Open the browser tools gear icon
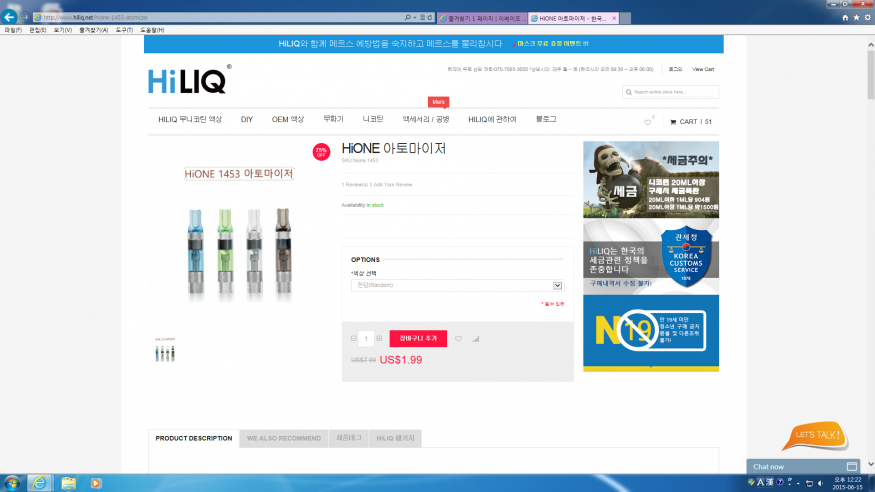 pos(867,18)
